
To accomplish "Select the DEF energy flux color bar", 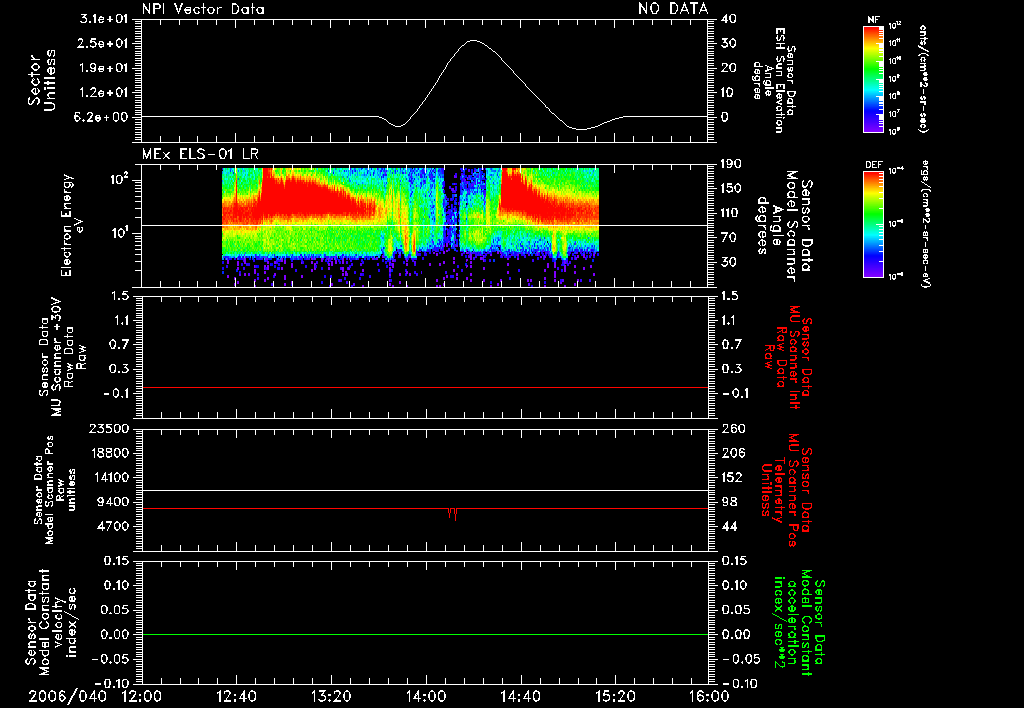I will click(873, 223).
